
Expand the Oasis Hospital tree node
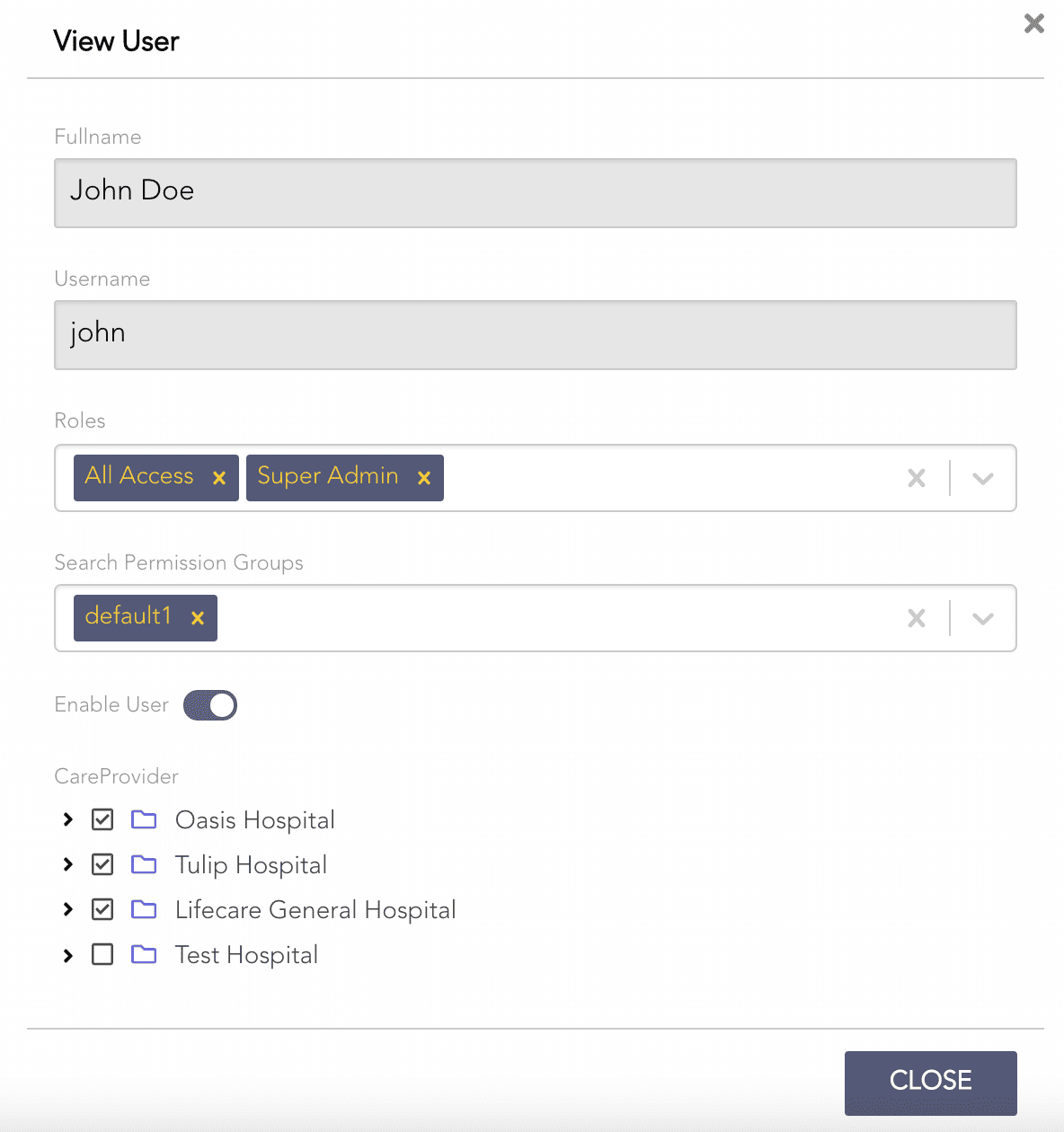(67, 819)
